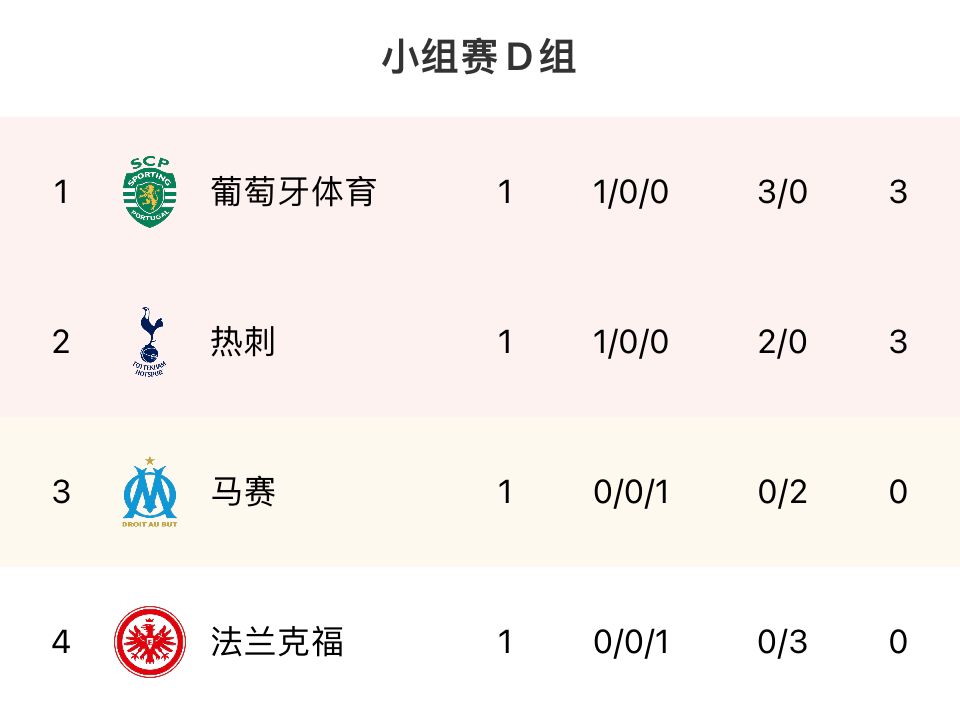Click the 0 points value for 法兰克福

click(898, 642)
